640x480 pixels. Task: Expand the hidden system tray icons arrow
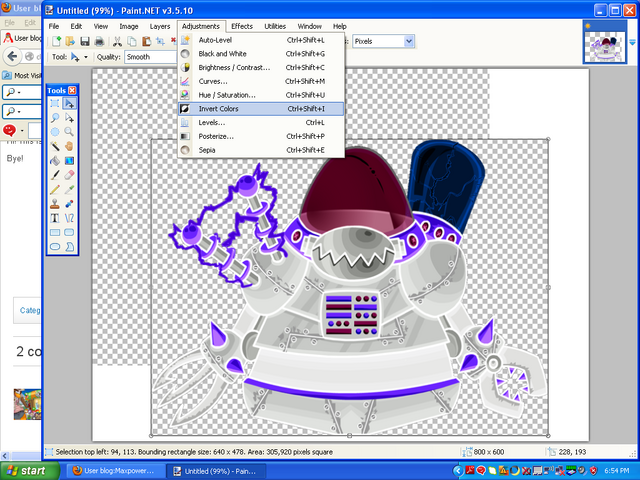(x=458, y=471)
